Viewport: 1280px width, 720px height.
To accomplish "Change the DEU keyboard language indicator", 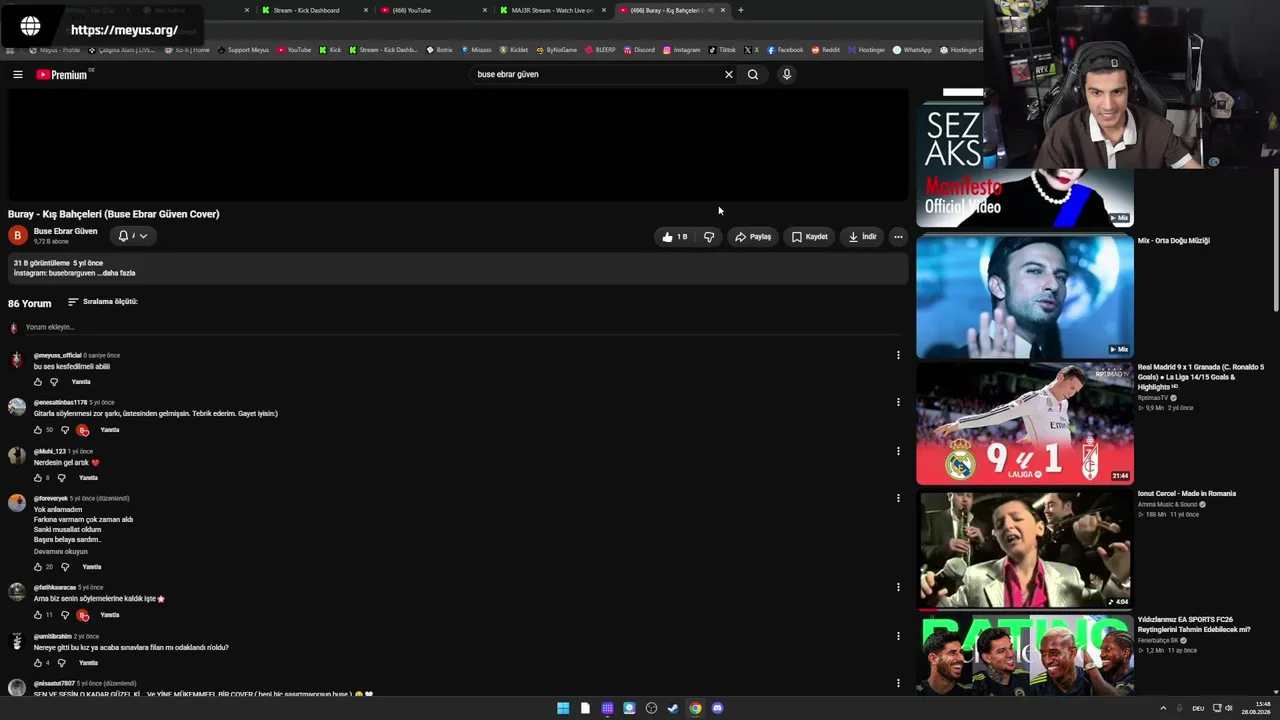I will point(1200,708).
